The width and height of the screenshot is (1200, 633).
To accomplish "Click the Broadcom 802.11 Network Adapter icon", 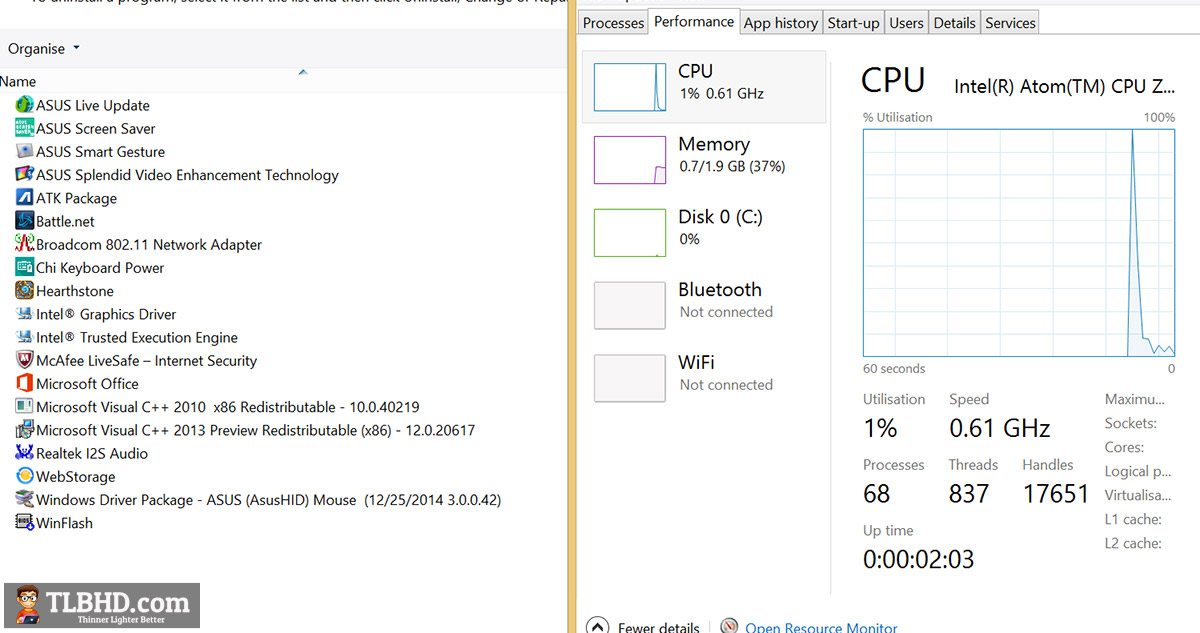I will [25, 244].
